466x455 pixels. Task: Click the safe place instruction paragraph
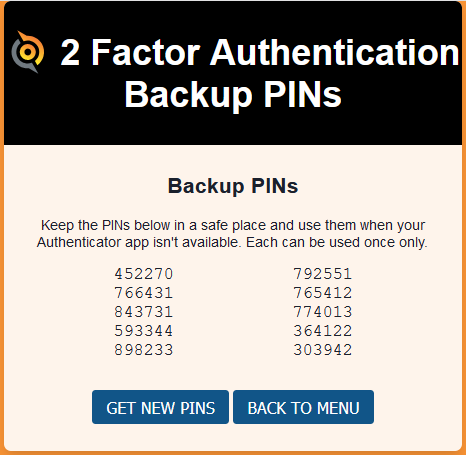232,234
